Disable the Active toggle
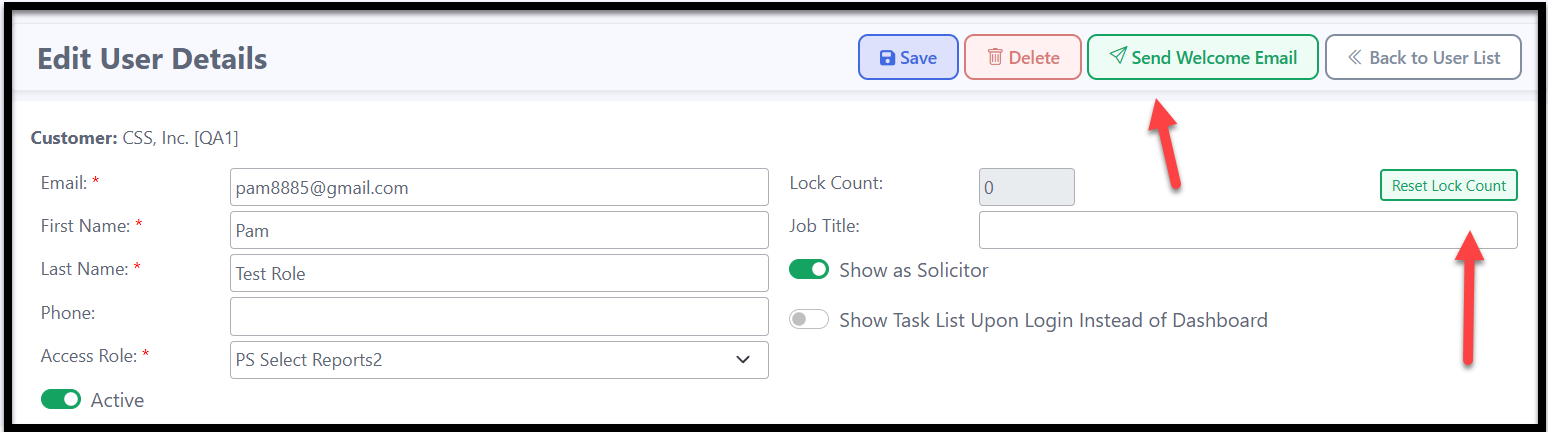Image resolution: width=1548 pixels, height=432 pixels. pos(61,399)
